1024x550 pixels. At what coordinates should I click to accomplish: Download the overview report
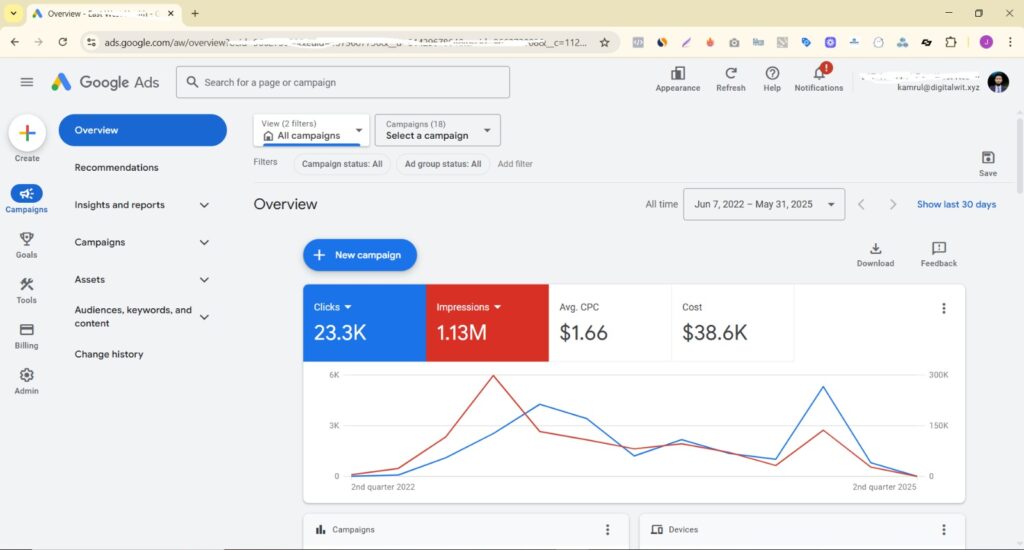click(x=876, y=255)
